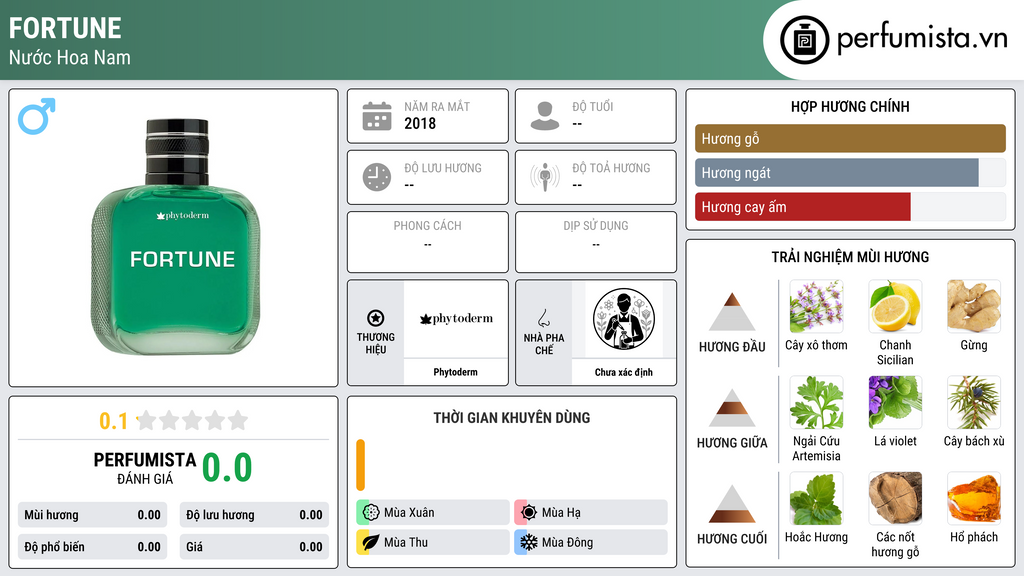Click the perfumista.vn site name text
1024x576 pixels.
pos(922,38)
